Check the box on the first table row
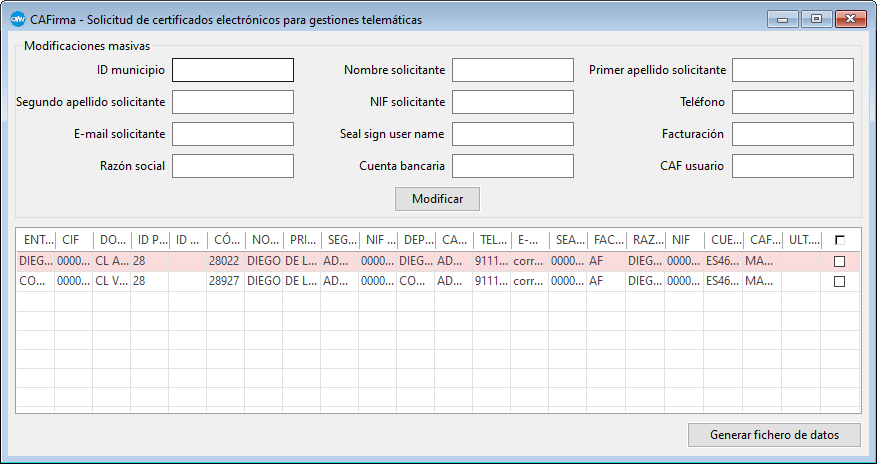Viewport: 877px width, 464px height. click(x=839, y=261)
